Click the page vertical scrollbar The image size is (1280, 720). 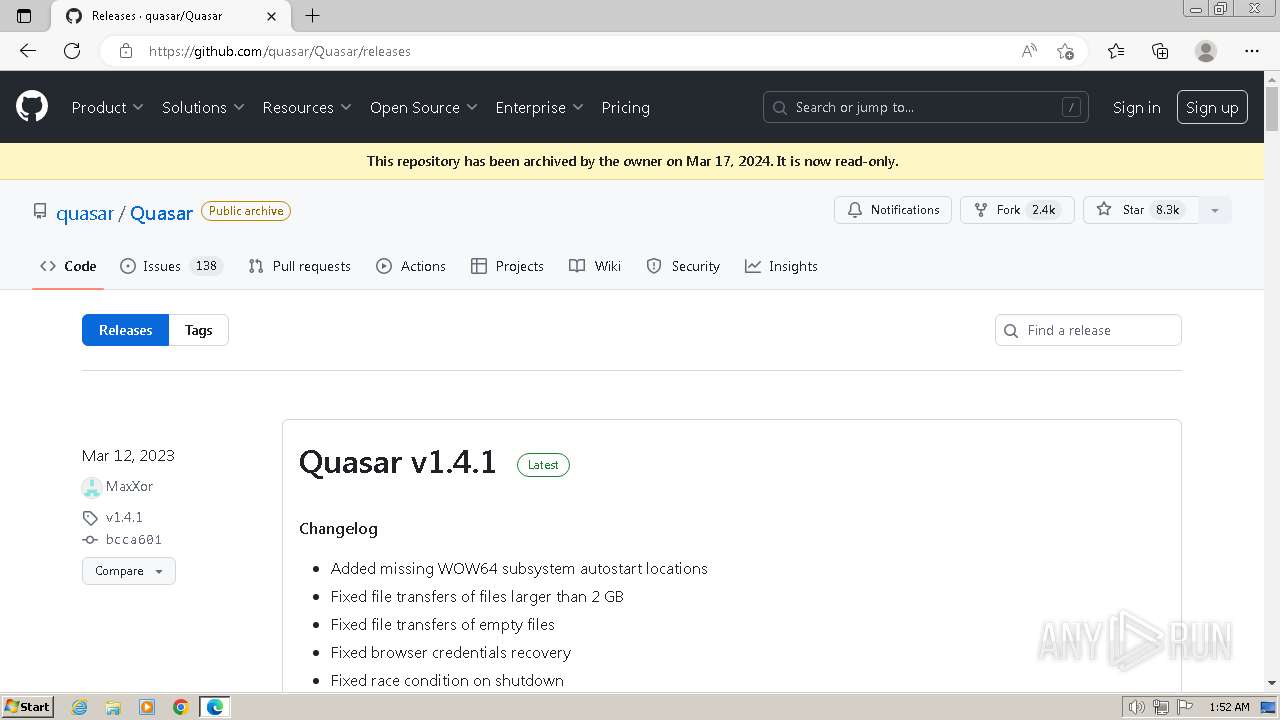tap(1272, 110)
